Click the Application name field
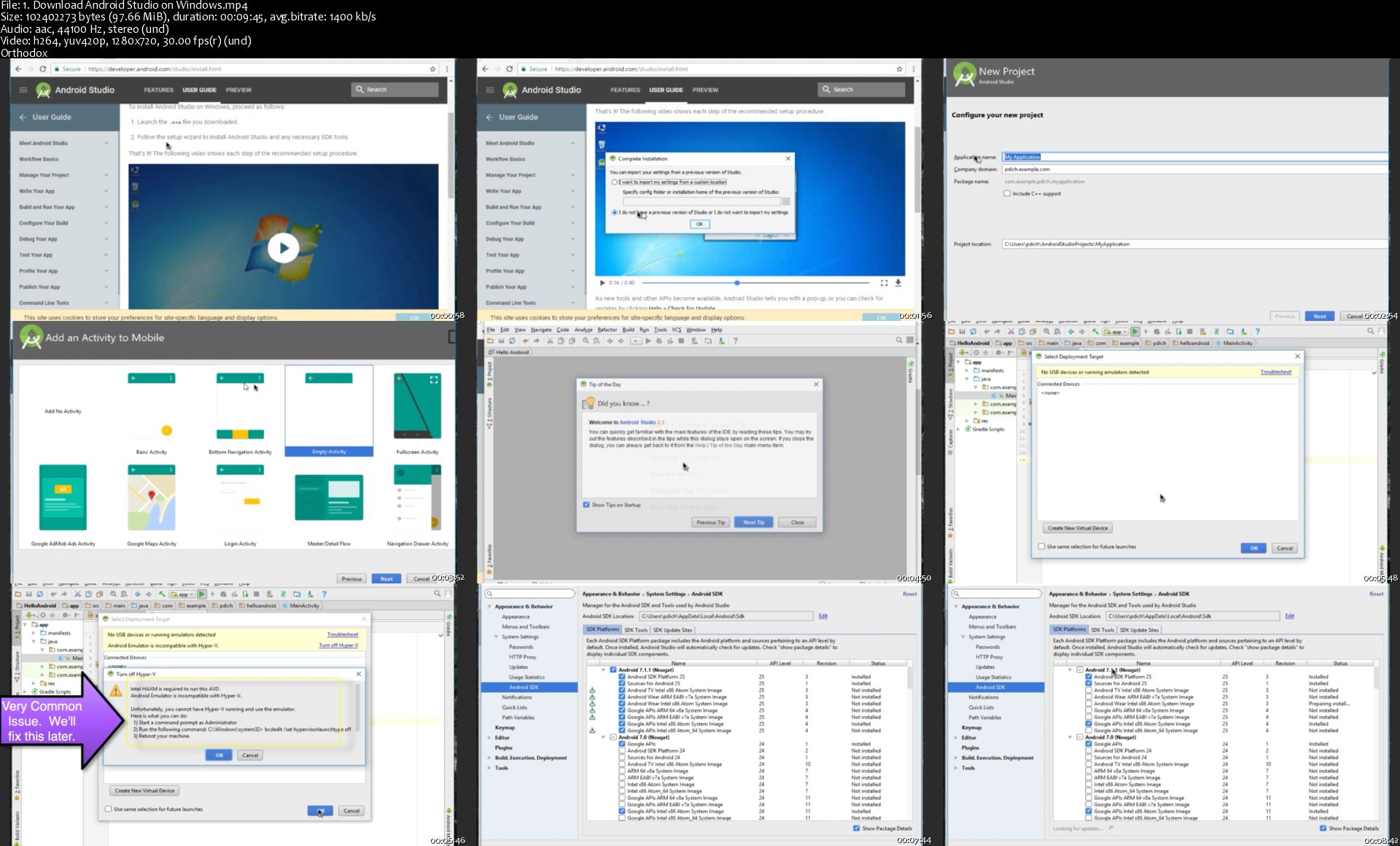1400x846 pixels. pos(1195,157)
